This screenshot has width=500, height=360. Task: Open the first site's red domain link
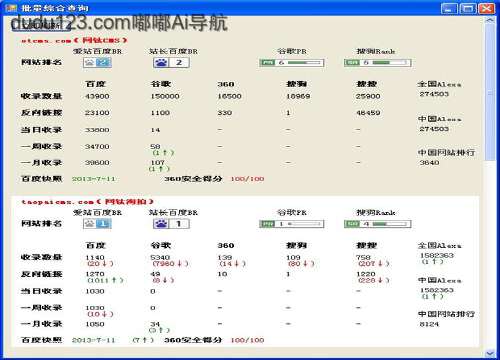74,40
